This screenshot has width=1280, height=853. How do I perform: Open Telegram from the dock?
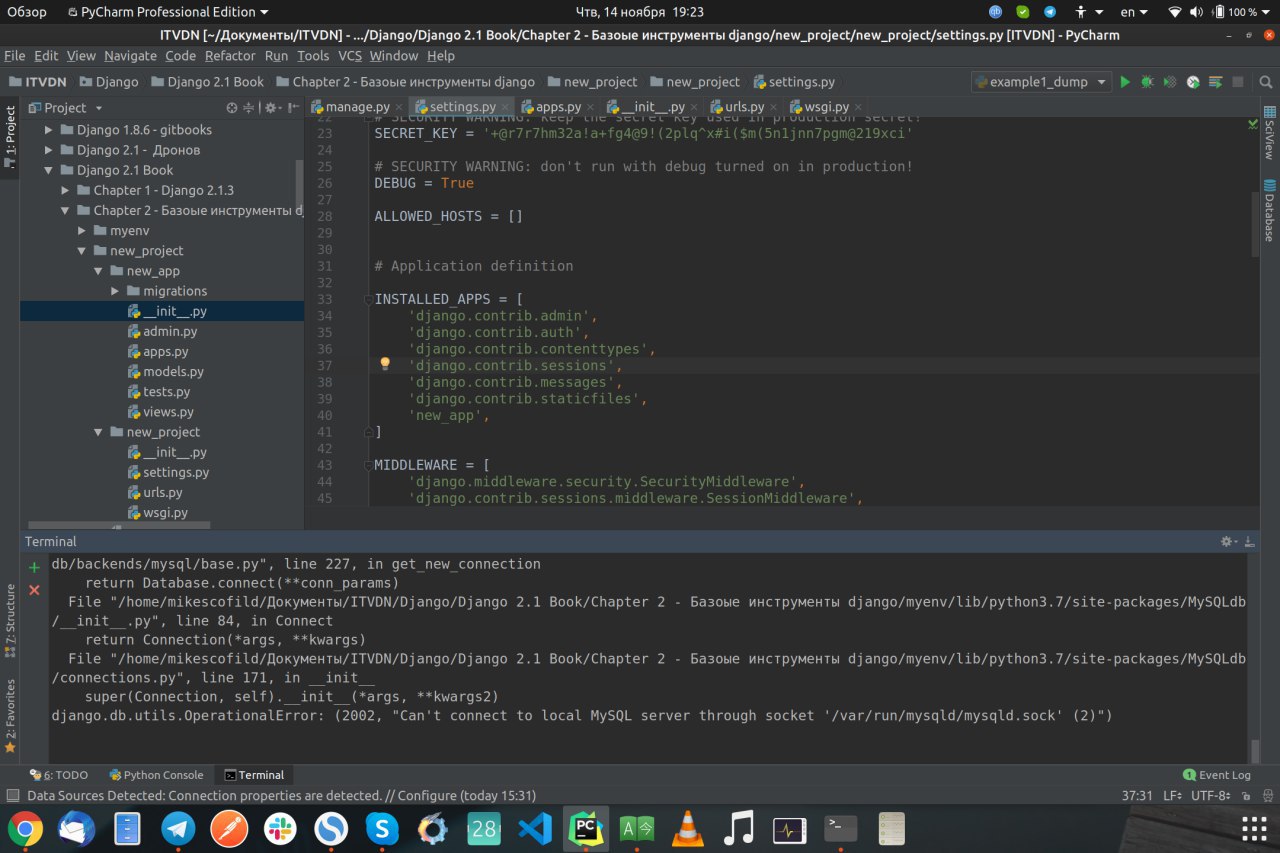point(179,828)
